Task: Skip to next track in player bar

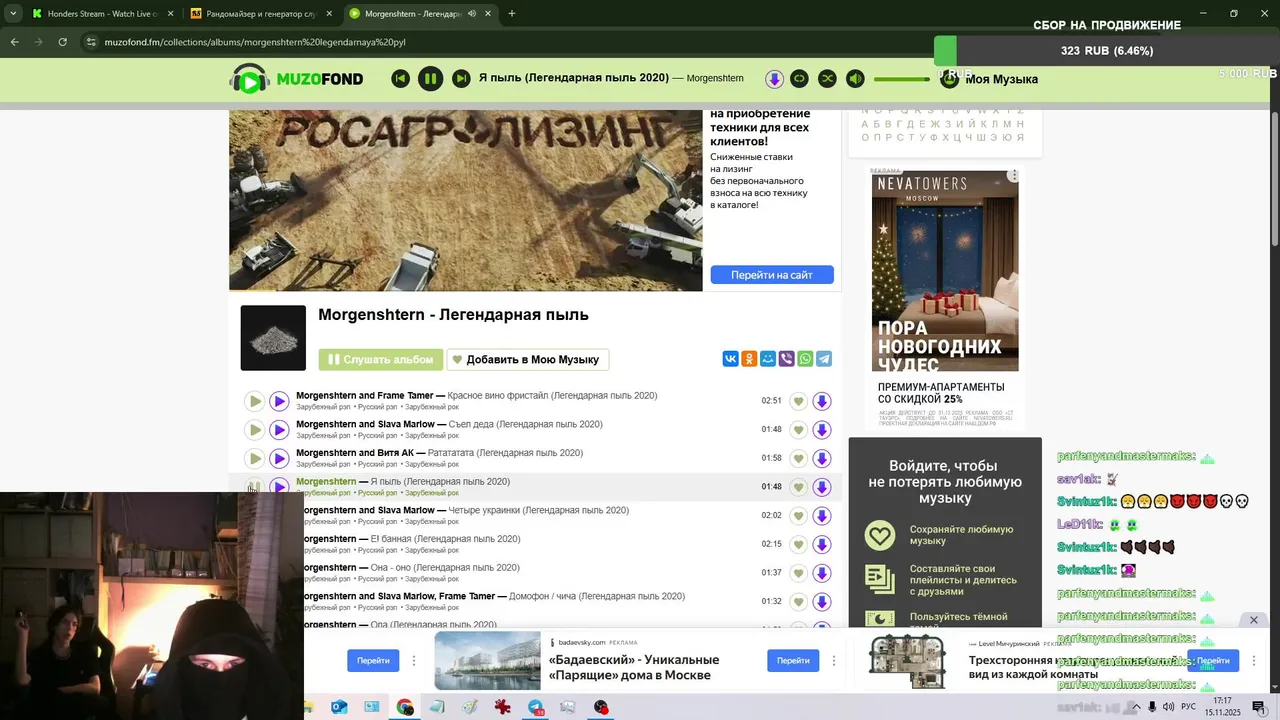Action: (x=461, y=78)
